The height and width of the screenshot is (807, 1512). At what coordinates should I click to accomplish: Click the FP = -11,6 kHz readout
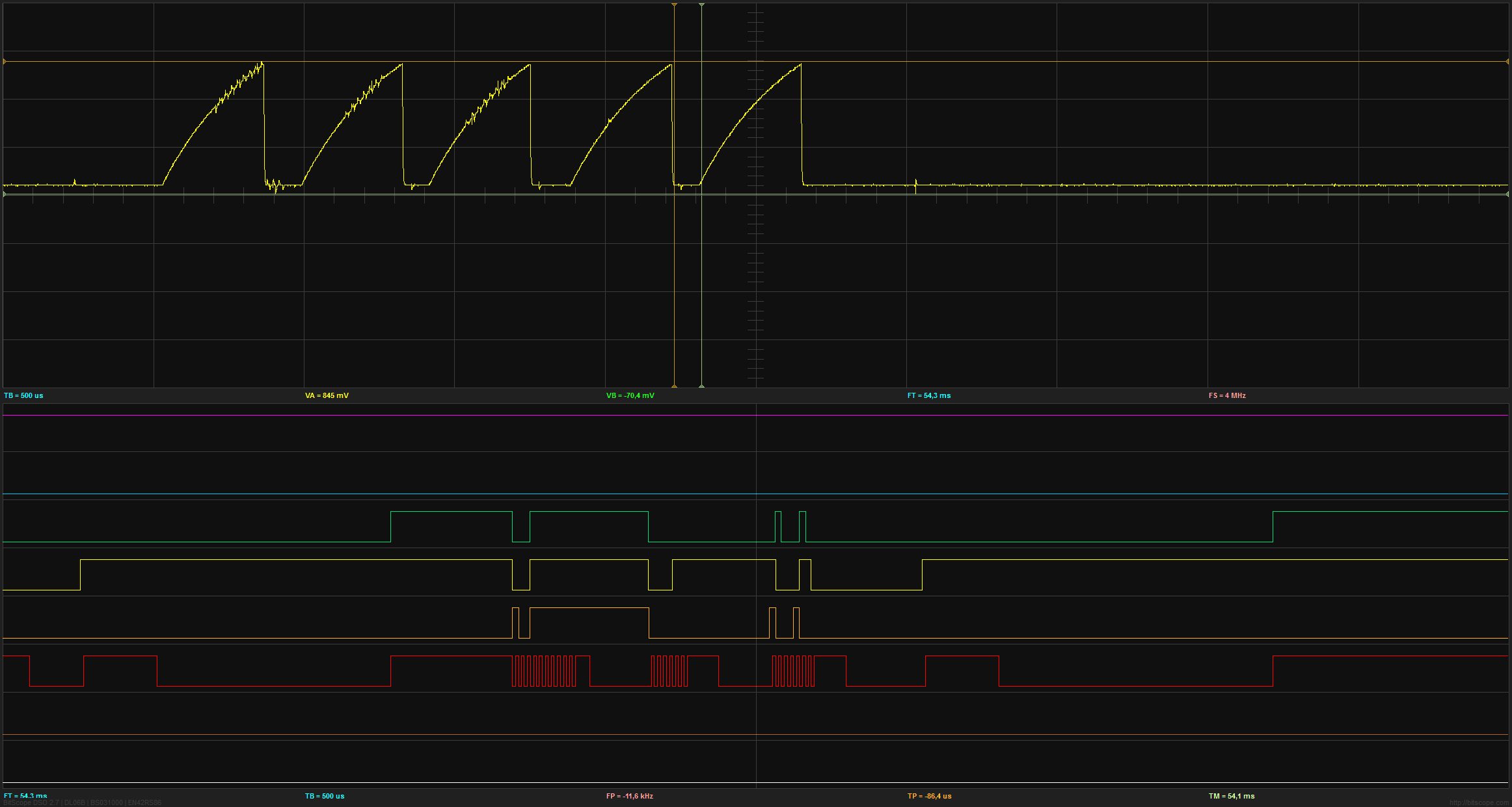pos(630,796)
